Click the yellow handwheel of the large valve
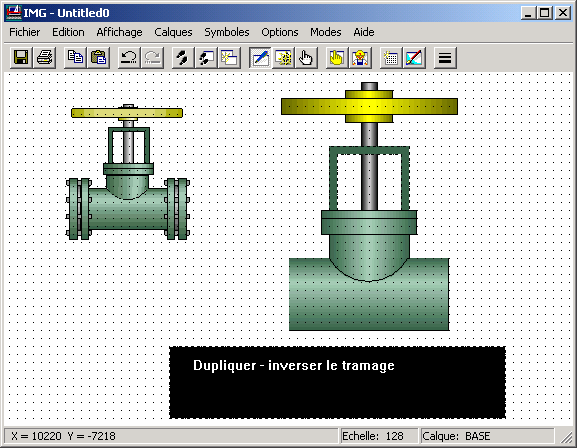Image resolution: width=577 pixels, height=448 pixels. [x=369, y=106]
